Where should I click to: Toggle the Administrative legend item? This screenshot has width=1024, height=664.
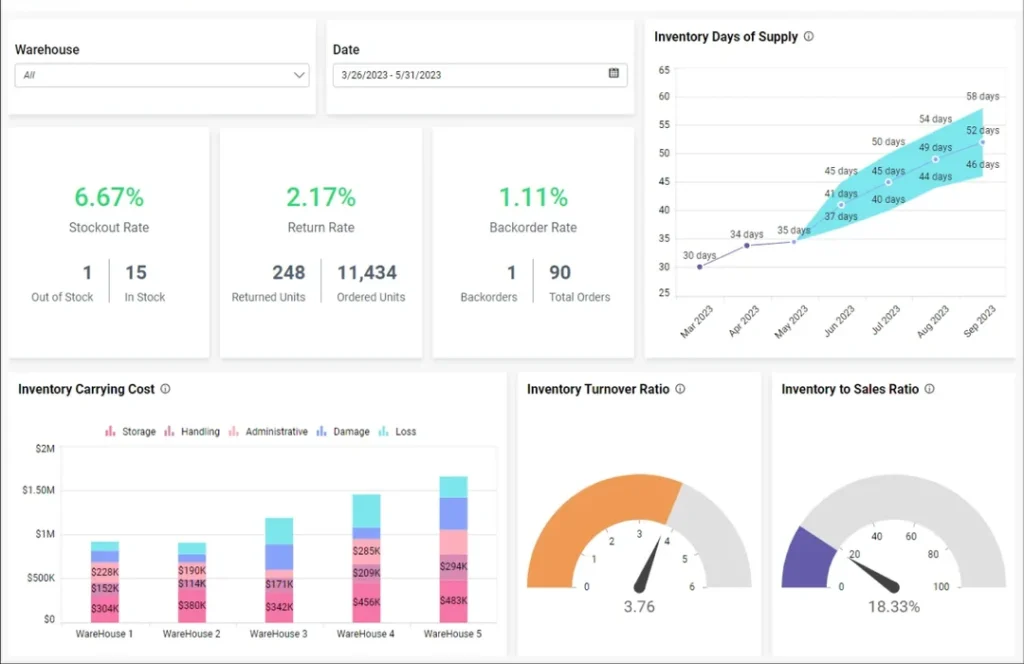point(268,432)
